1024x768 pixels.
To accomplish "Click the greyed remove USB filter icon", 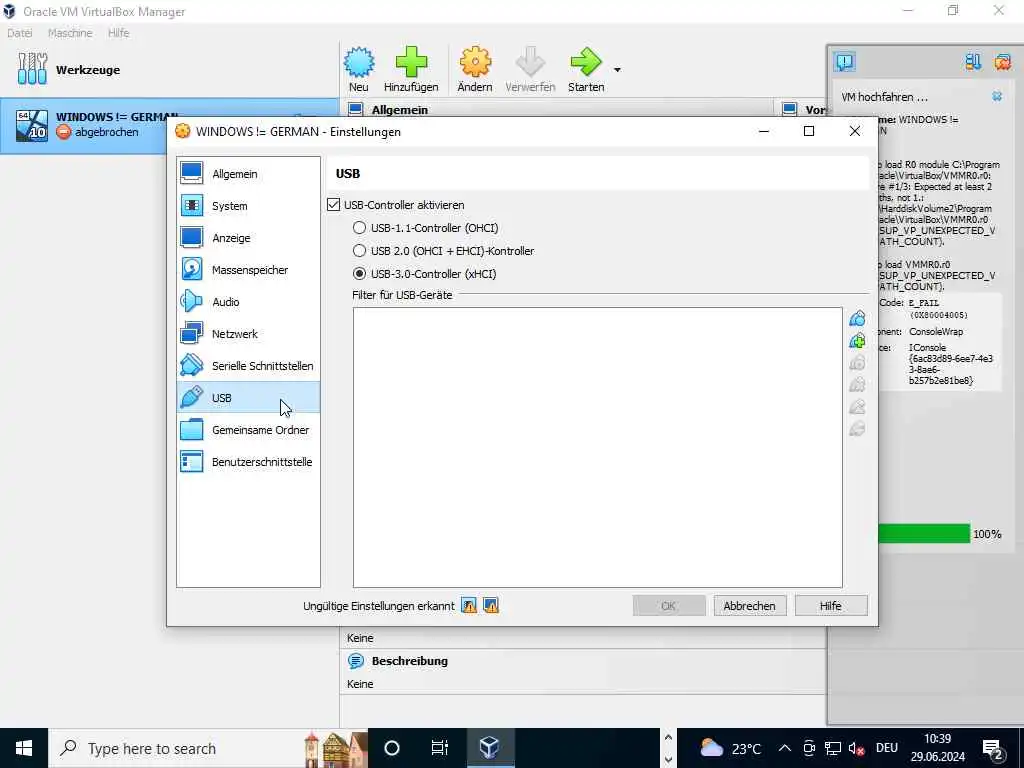I will tap(857, 385).
